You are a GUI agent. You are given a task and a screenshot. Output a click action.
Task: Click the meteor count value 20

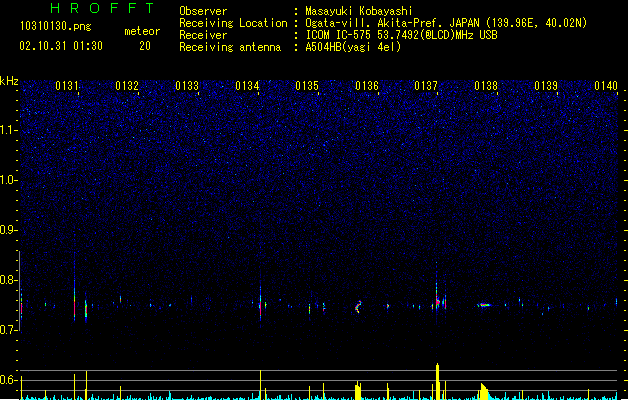pos(145,46)
